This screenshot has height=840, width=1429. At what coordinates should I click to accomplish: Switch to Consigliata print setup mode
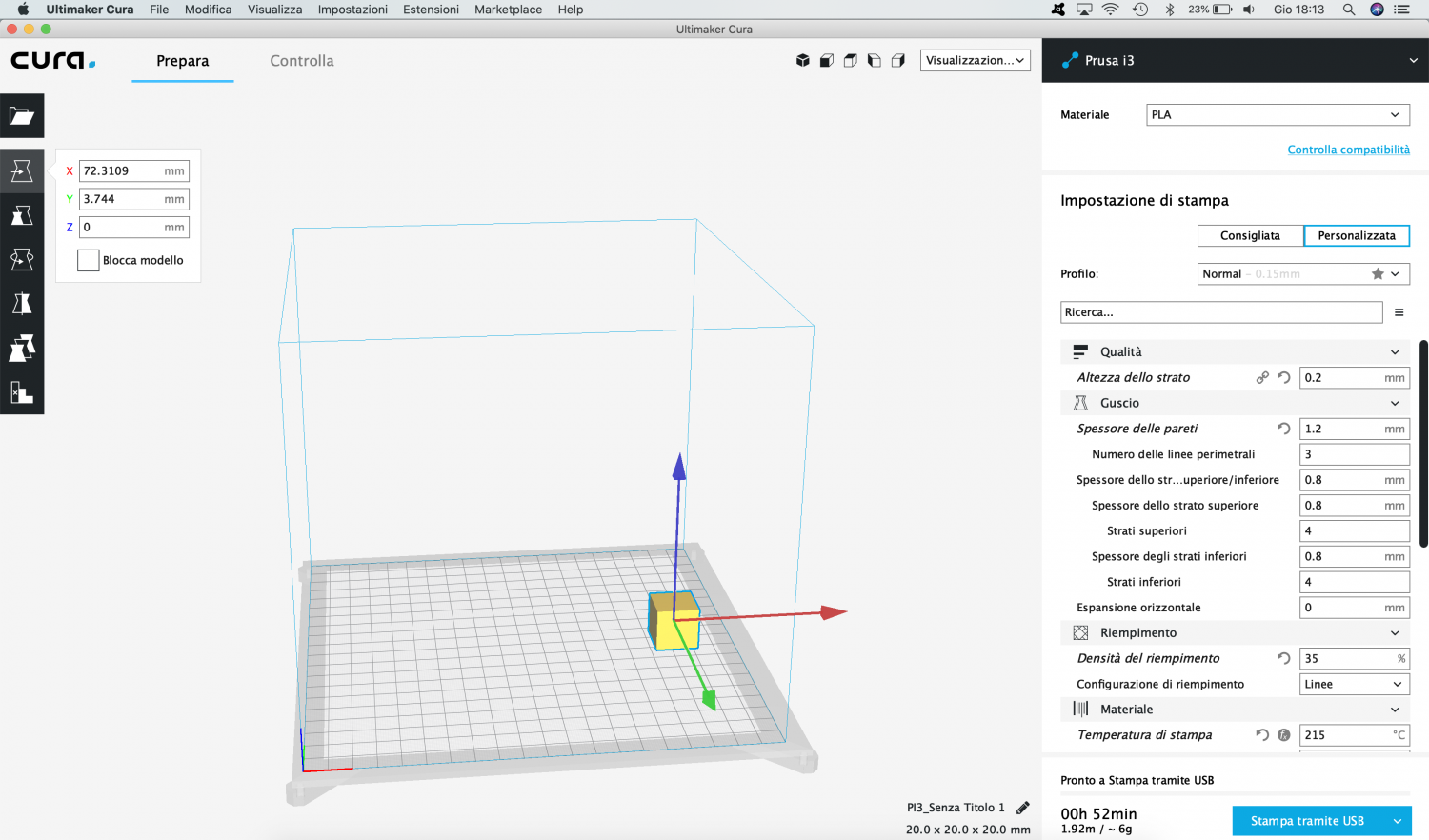click(1250, 235)
